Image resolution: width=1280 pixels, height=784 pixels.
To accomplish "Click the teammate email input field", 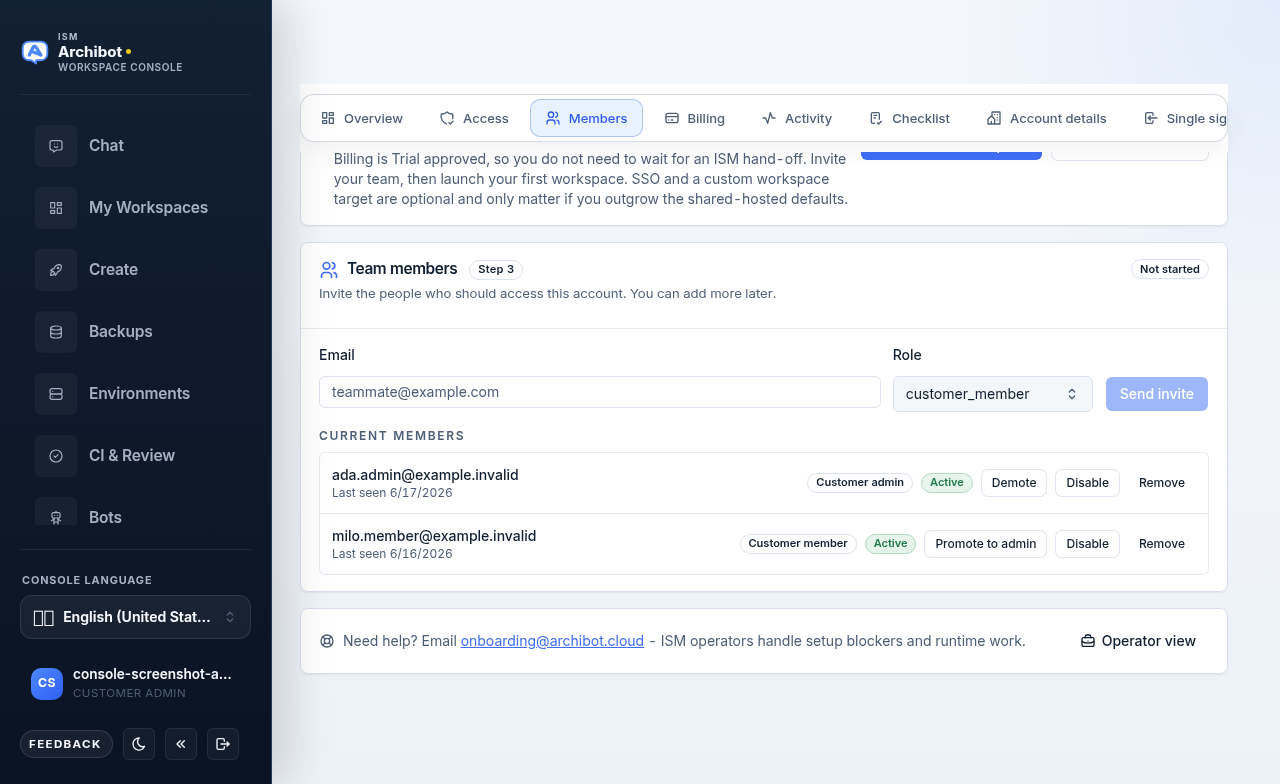I will pos(600,392).
